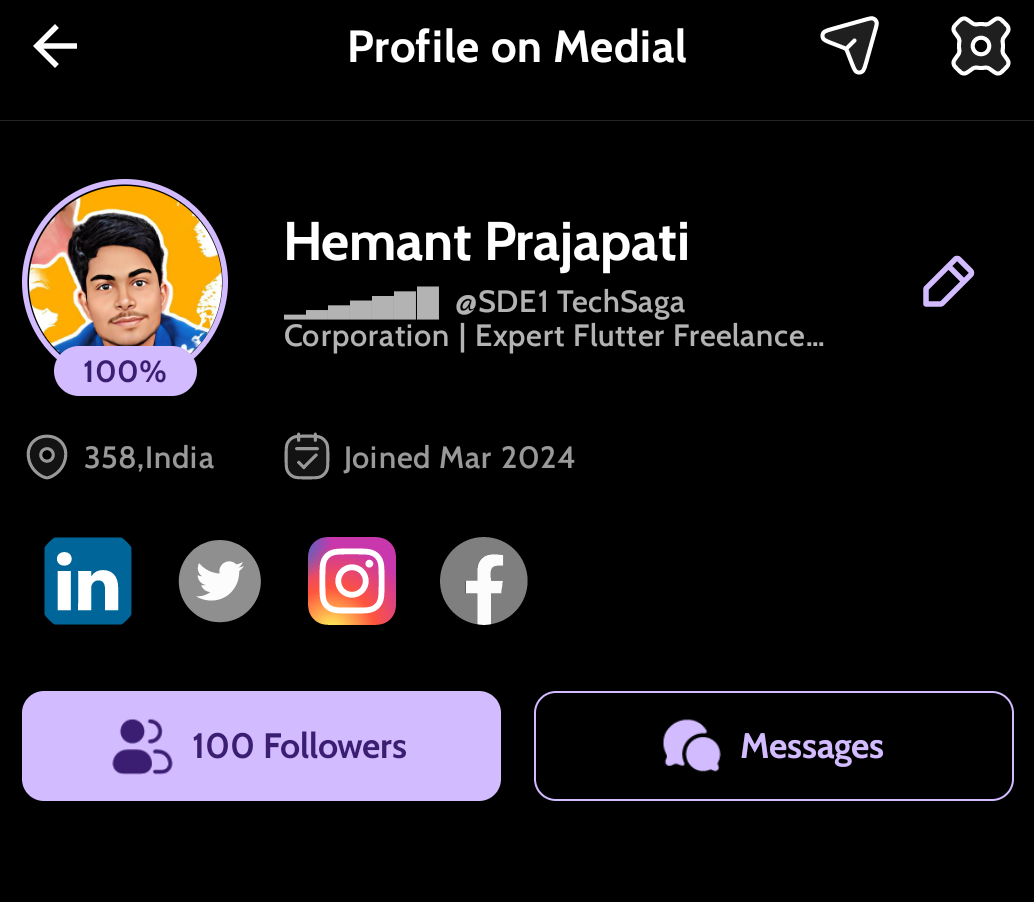
Task: Click the location pin icon
Action: (x=47, y=458)
